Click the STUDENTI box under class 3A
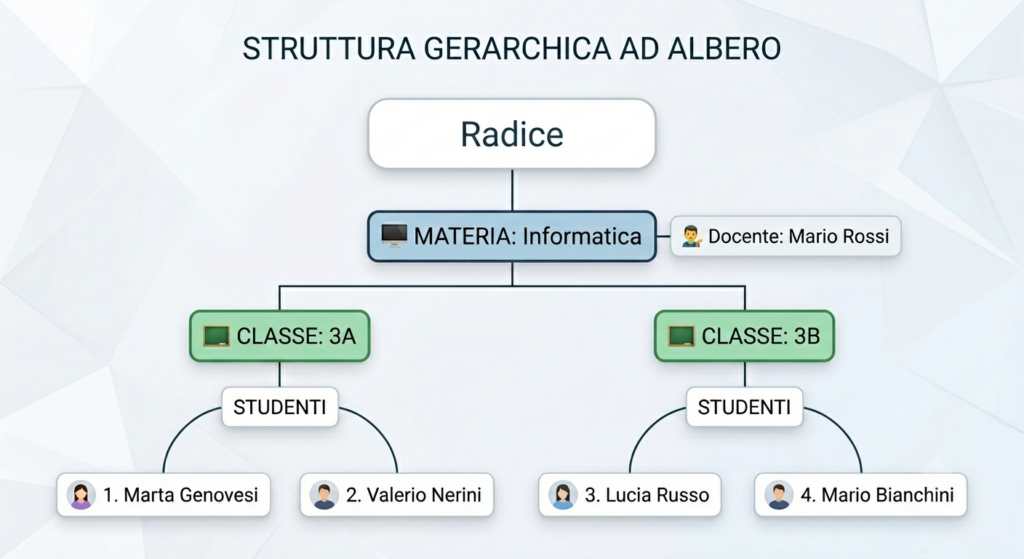Screen dimensions: 1024x559 [x=280, y=407]
